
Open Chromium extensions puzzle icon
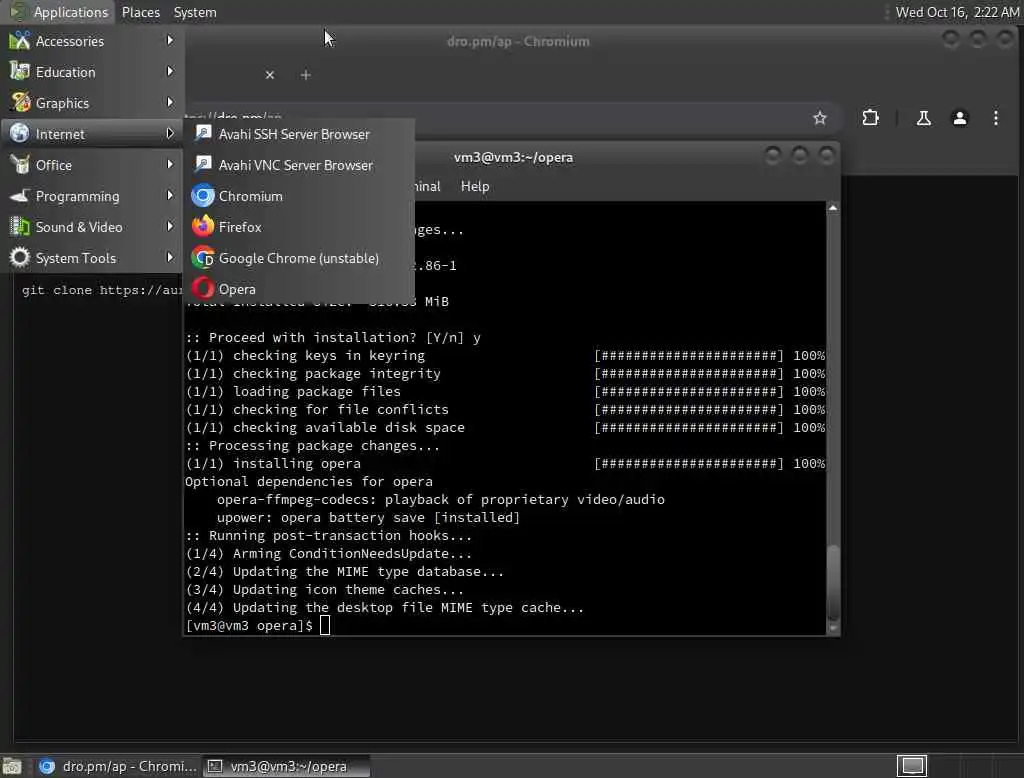(x=870, y=118)
